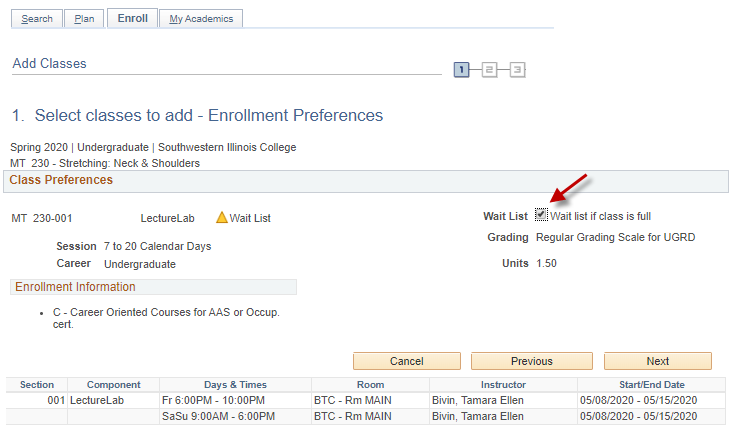Image resolution: width=738 pixels, height=427 pixels.
Task: Select the Enroll tab
Action: tap(132, 18)
